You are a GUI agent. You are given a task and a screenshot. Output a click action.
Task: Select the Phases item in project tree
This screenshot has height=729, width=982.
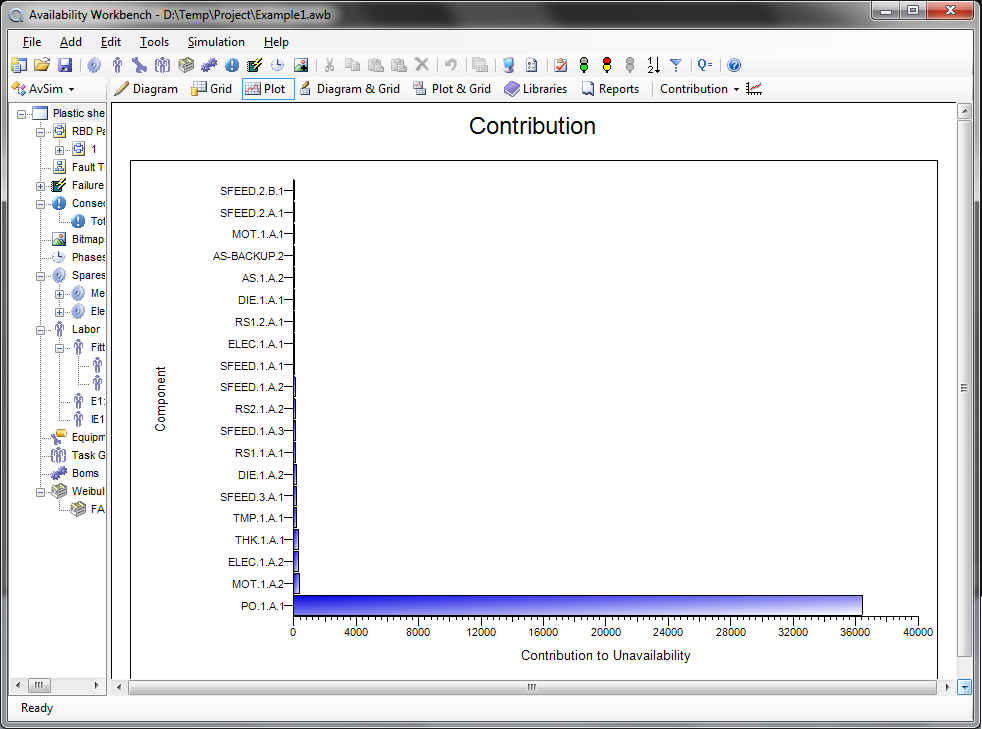(88, 257)
